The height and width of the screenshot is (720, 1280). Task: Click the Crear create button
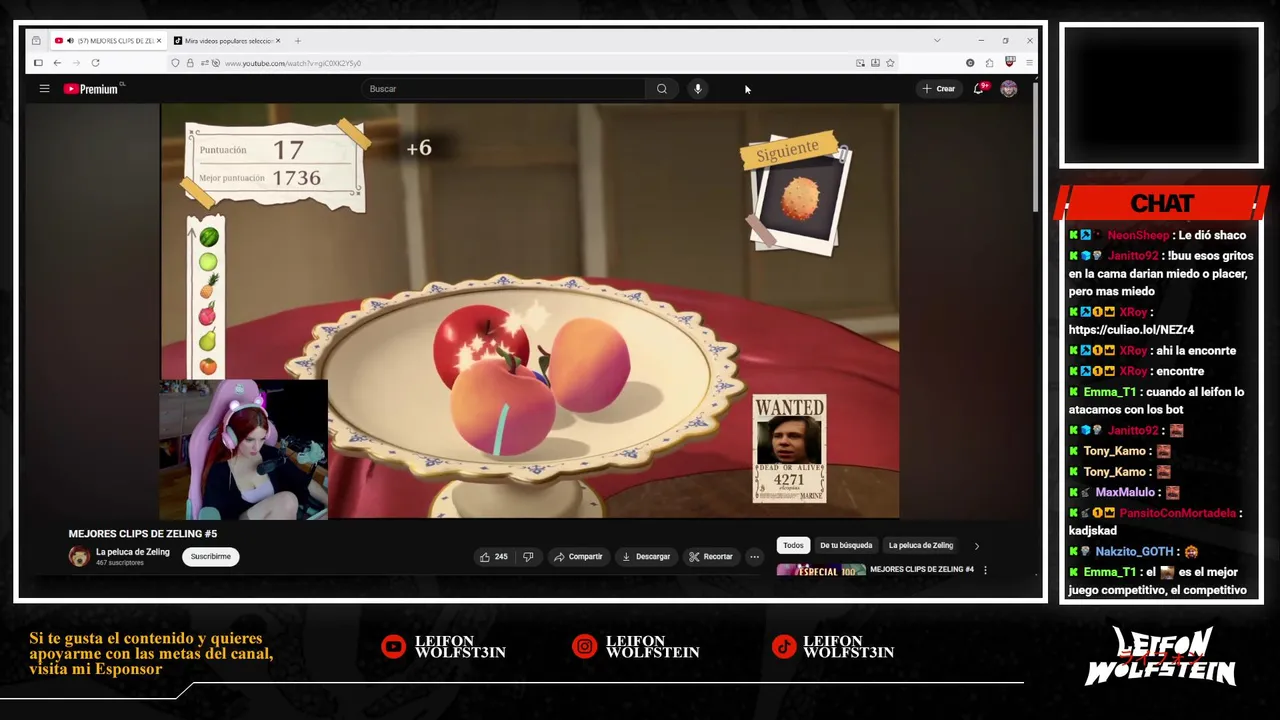point(938,89)
